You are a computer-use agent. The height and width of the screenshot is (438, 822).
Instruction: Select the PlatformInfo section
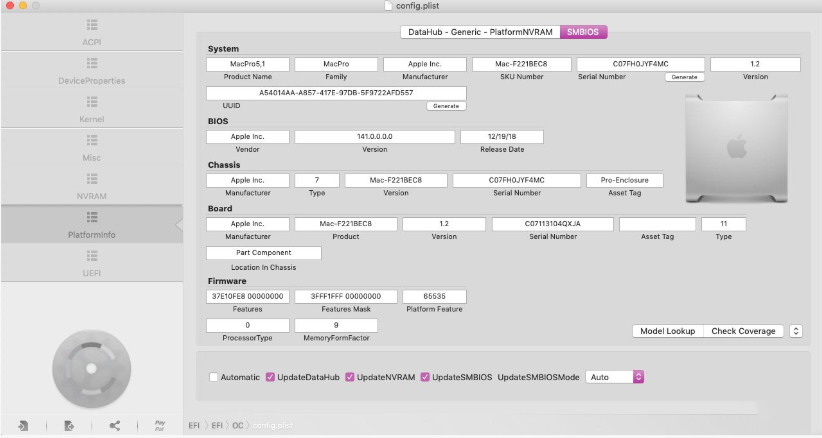pos(92,225)
